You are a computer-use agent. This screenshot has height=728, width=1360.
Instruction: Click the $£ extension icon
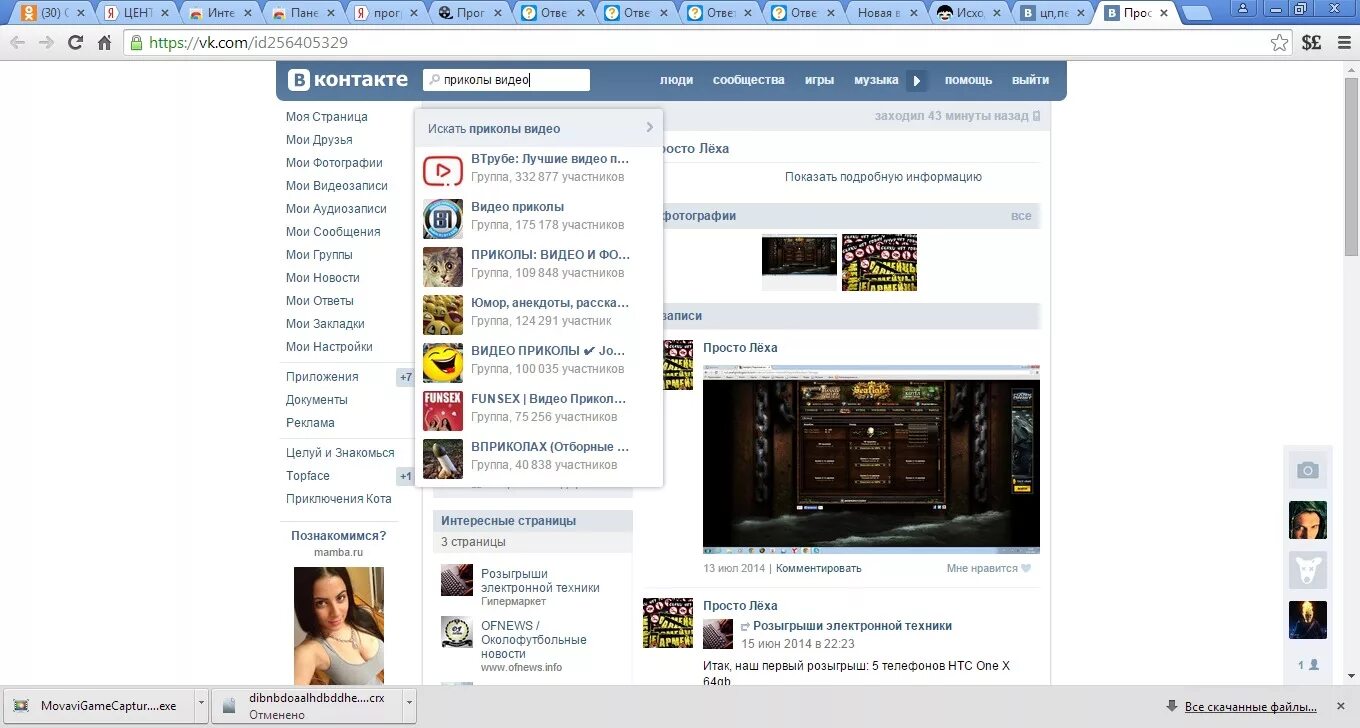(1311, 43)
